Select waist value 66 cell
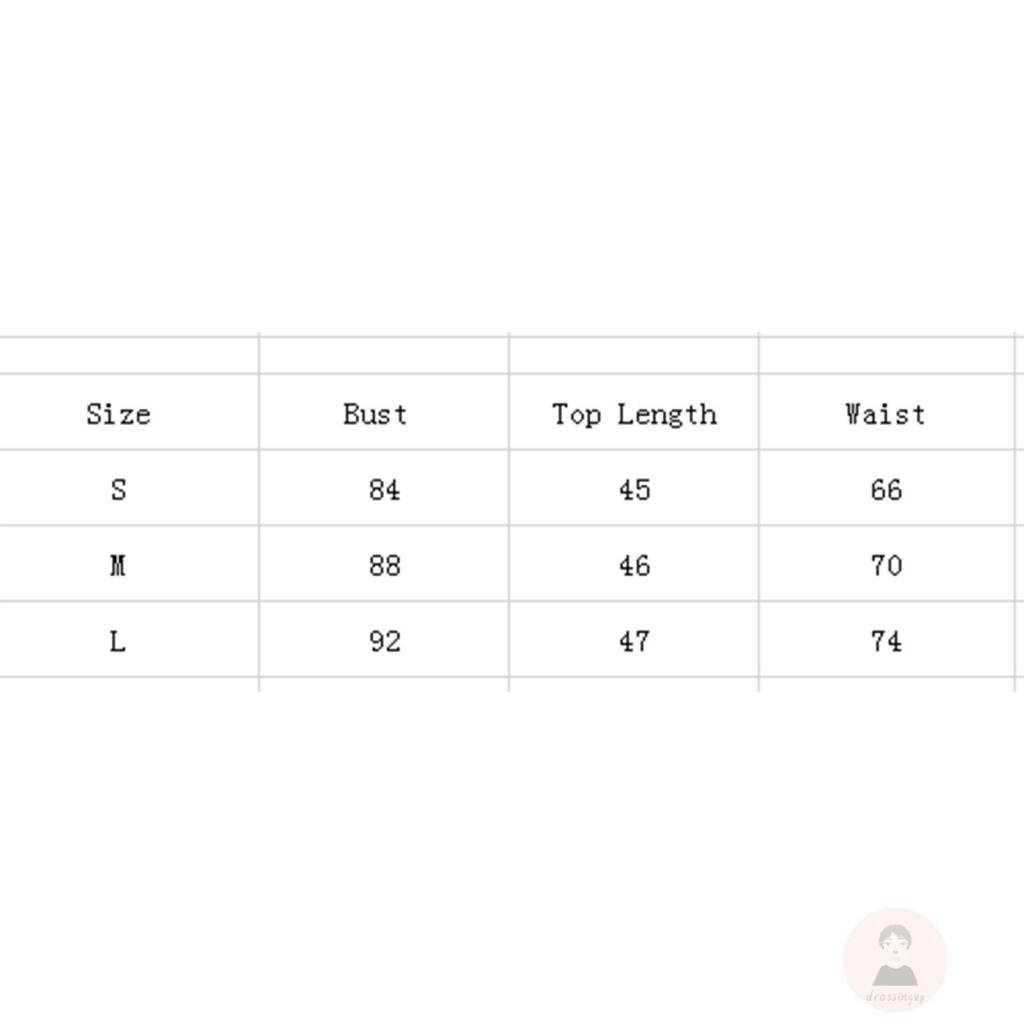The image size is (1024, 1024). pyautogui.click(x=886, y=489)
